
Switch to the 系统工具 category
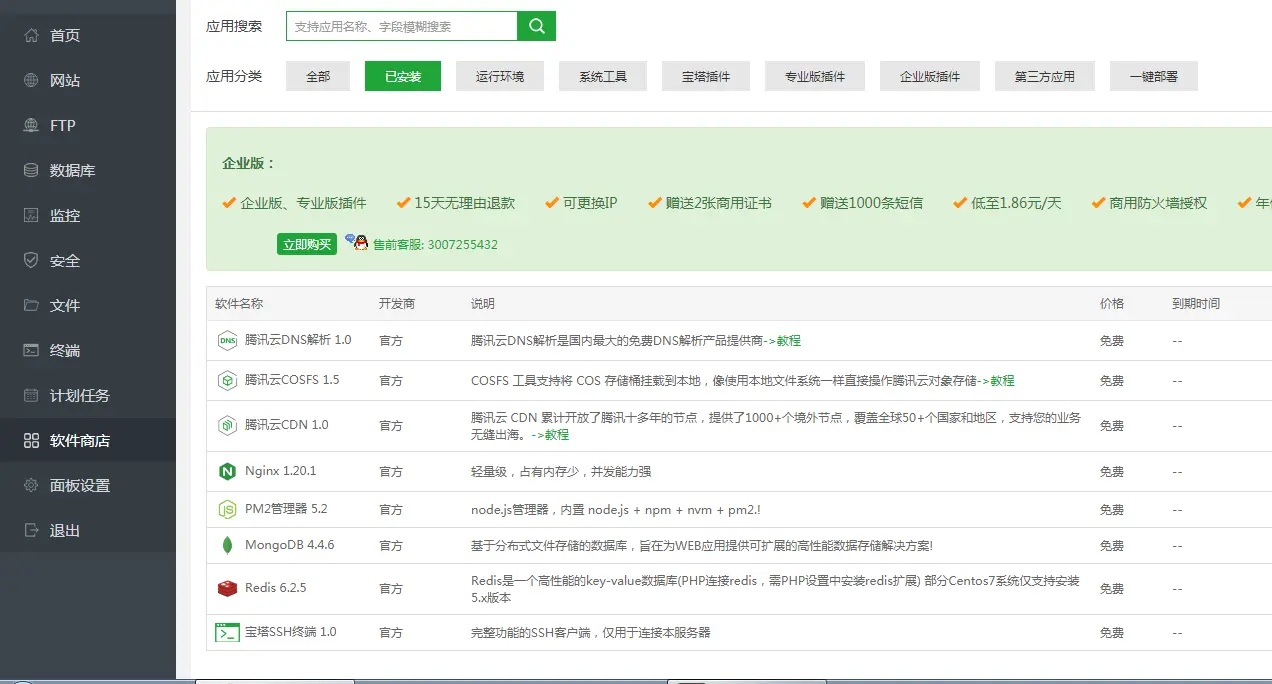(x=603, y=76)
